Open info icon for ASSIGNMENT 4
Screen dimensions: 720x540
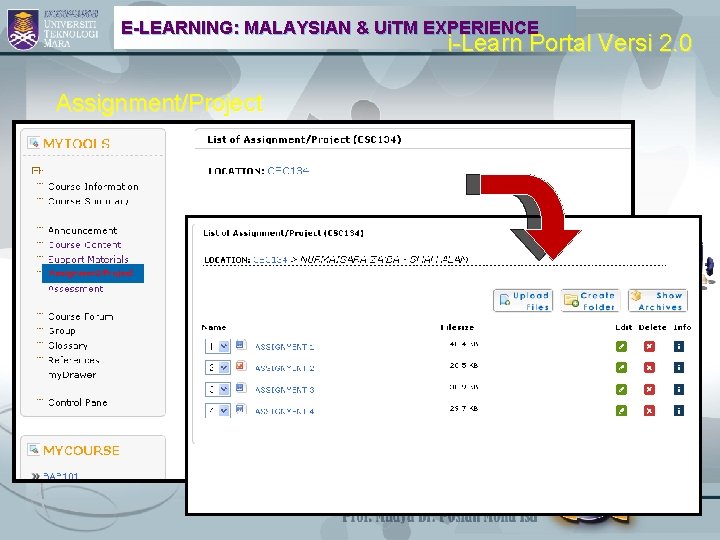(679, 411)
